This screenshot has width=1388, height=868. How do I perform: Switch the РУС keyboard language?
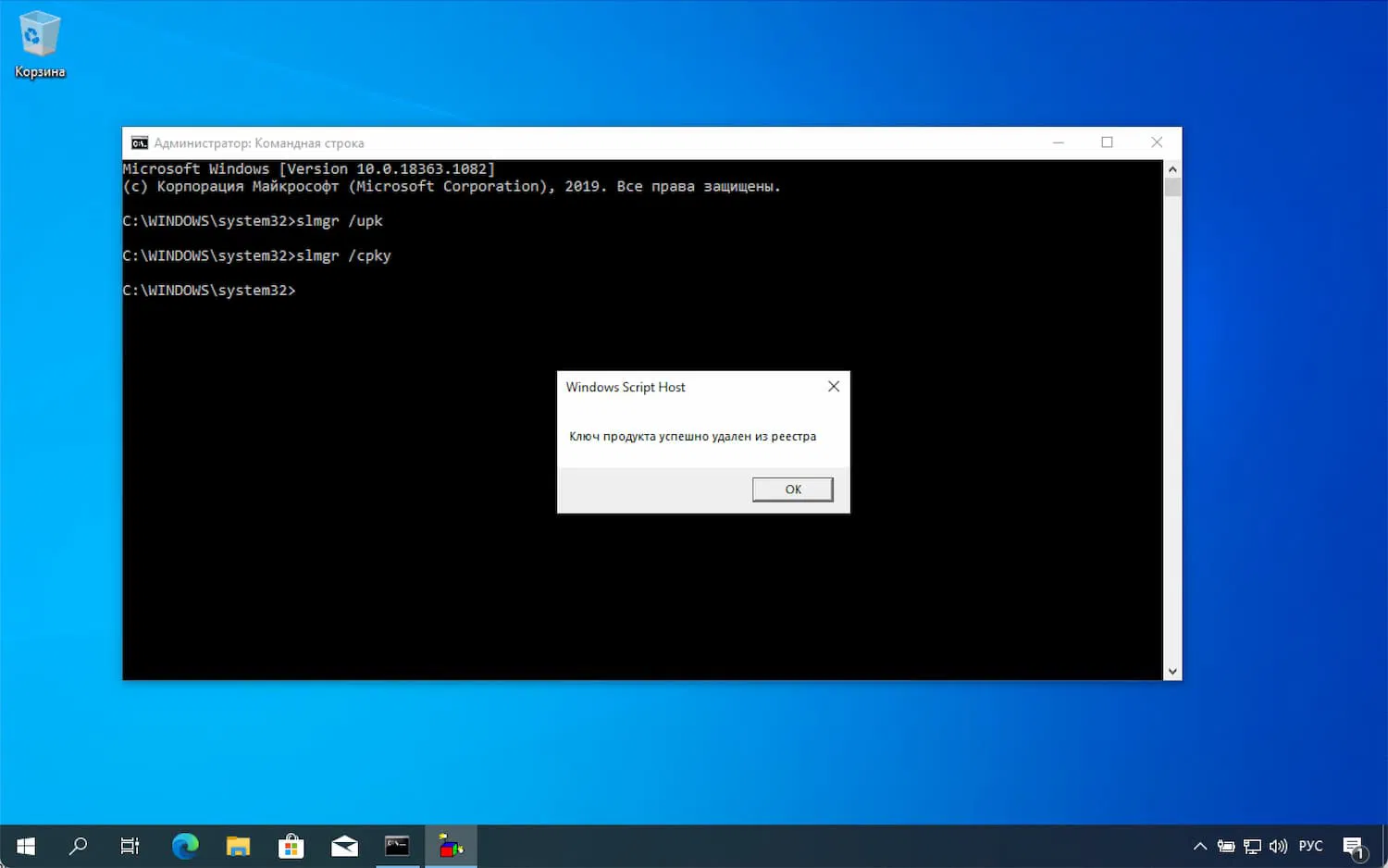pyautogui.click(x=1310, y=846)
